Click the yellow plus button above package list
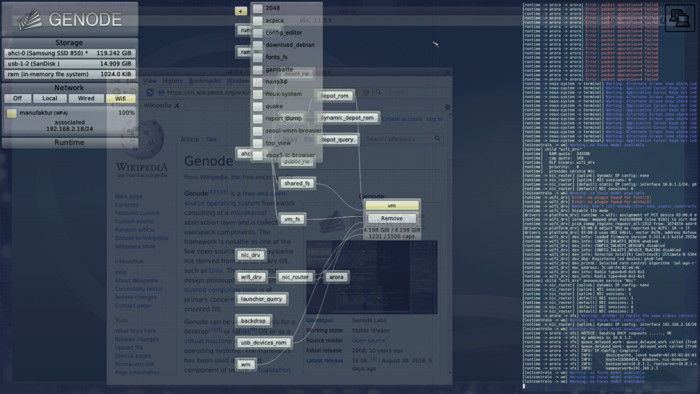Screen dimensions: 700x394 pyautogui.click(x=241, y=11)
